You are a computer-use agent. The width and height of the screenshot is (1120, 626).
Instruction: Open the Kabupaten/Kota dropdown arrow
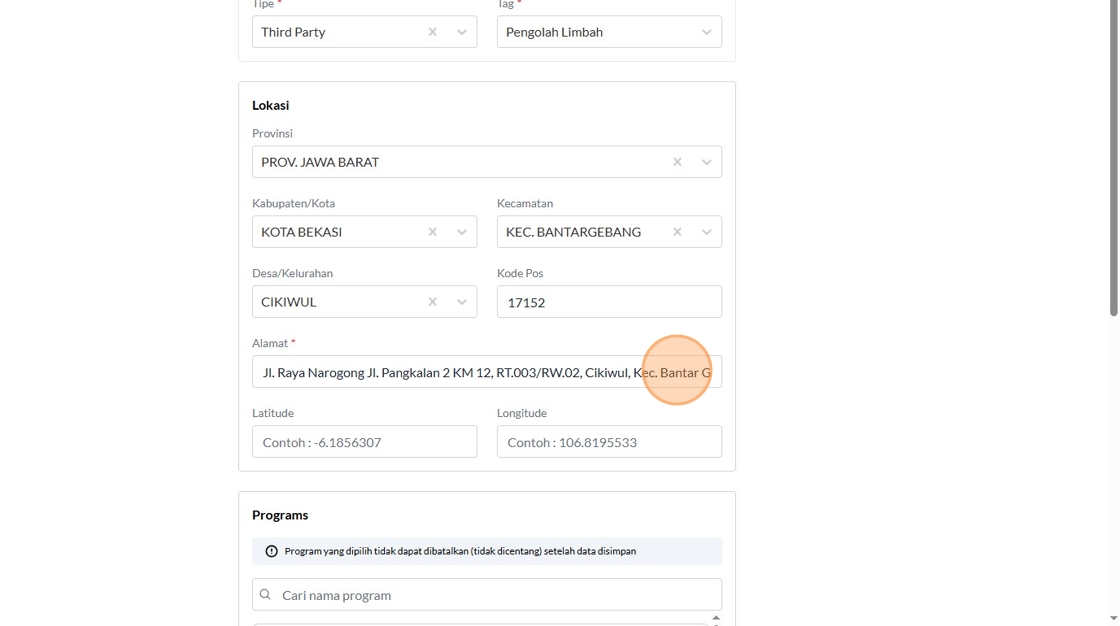click(462, 232)
